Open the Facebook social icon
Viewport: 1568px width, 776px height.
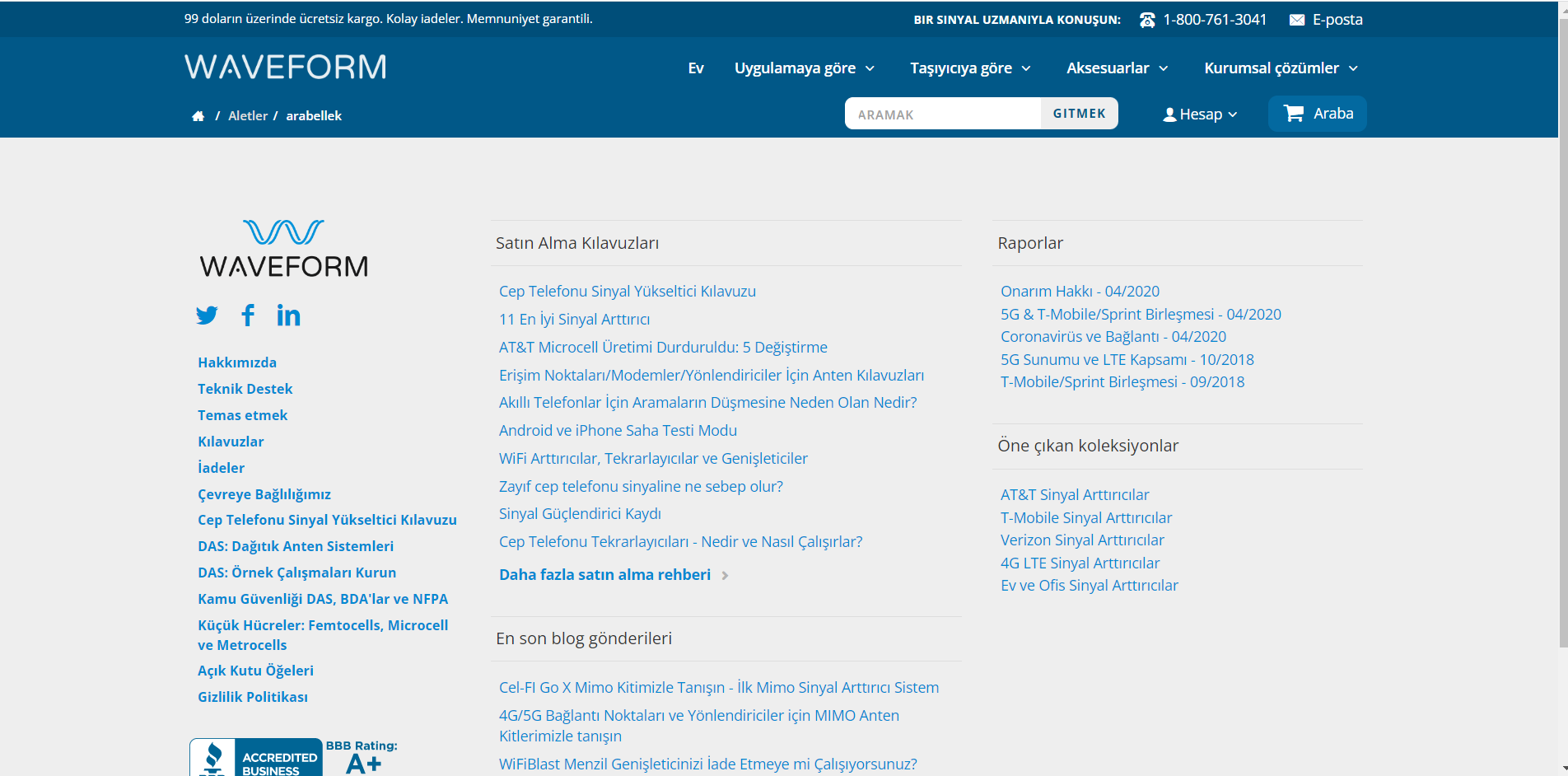click(x=248, y=315)
